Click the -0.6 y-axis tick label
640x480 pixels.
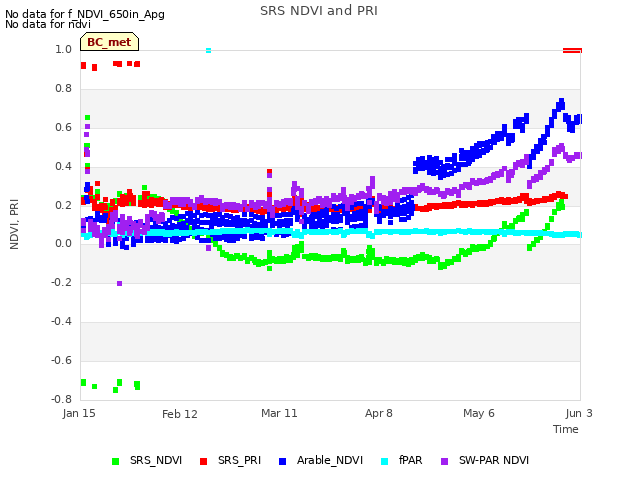tap(61, 360)
